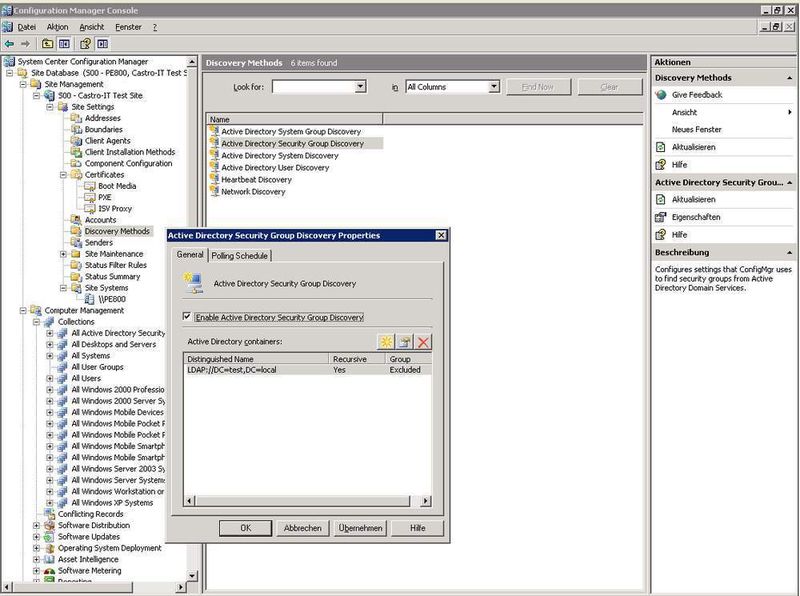
Task: Click the Software Updates icon
Action: (x=49, y=537)
